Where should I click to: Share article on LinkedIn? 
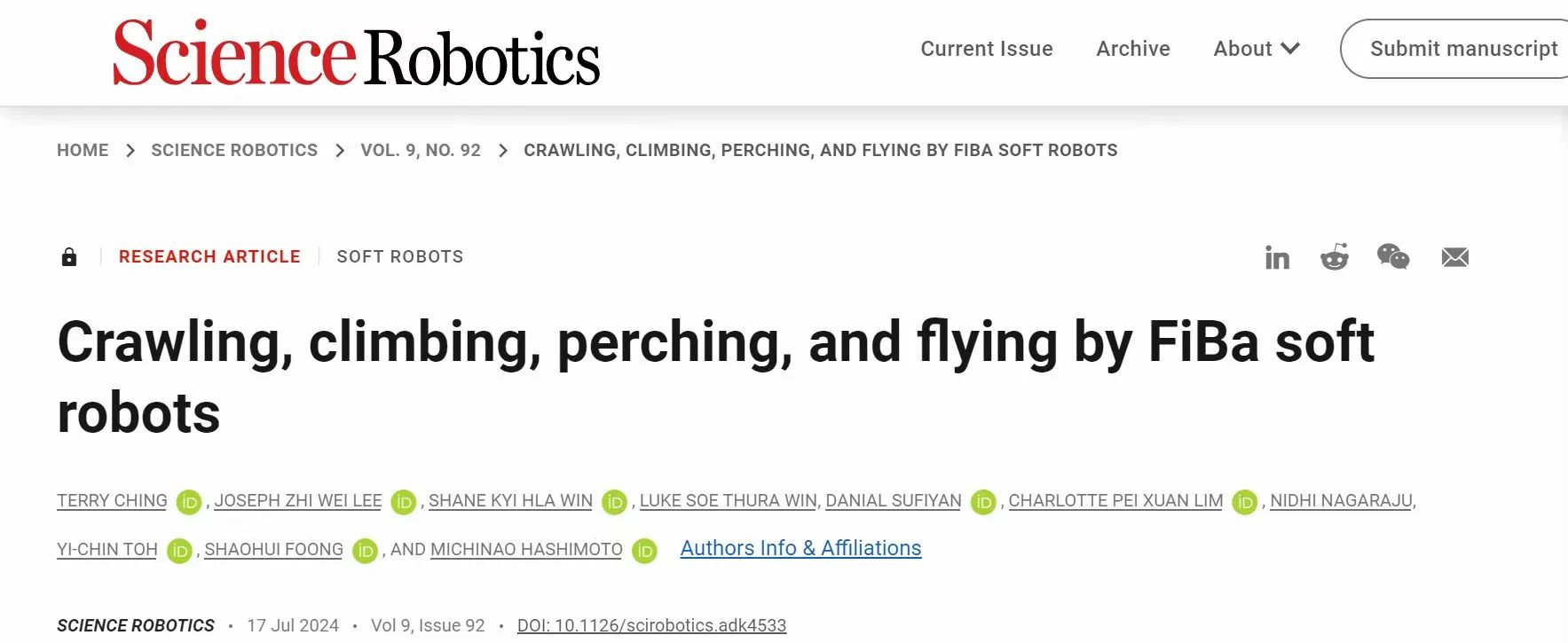pyautogui.click(x=1277, y=258)
